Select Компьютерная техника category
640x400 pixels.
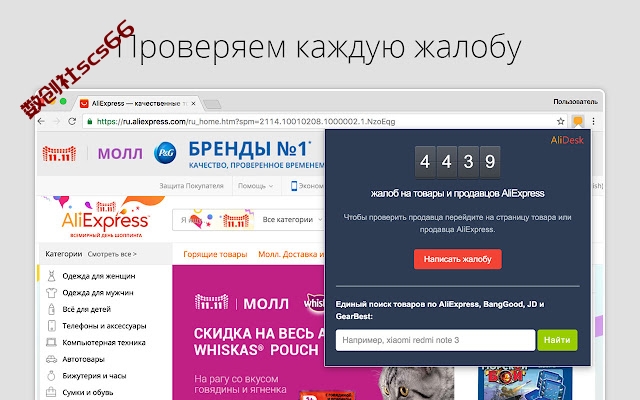point(104,342)
